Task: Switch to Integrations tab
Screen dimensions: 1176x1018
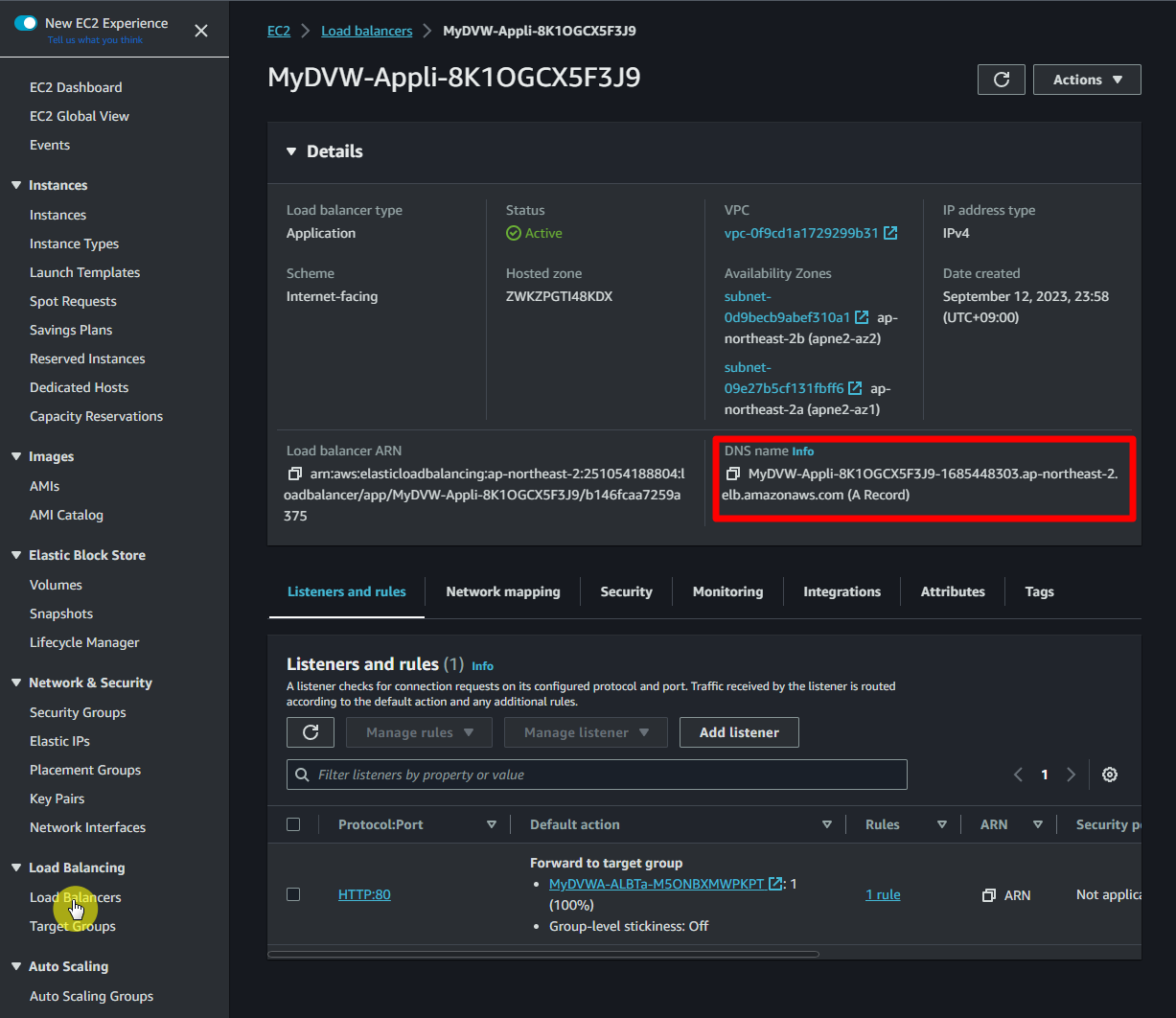Action: click(x=842, y=591)
